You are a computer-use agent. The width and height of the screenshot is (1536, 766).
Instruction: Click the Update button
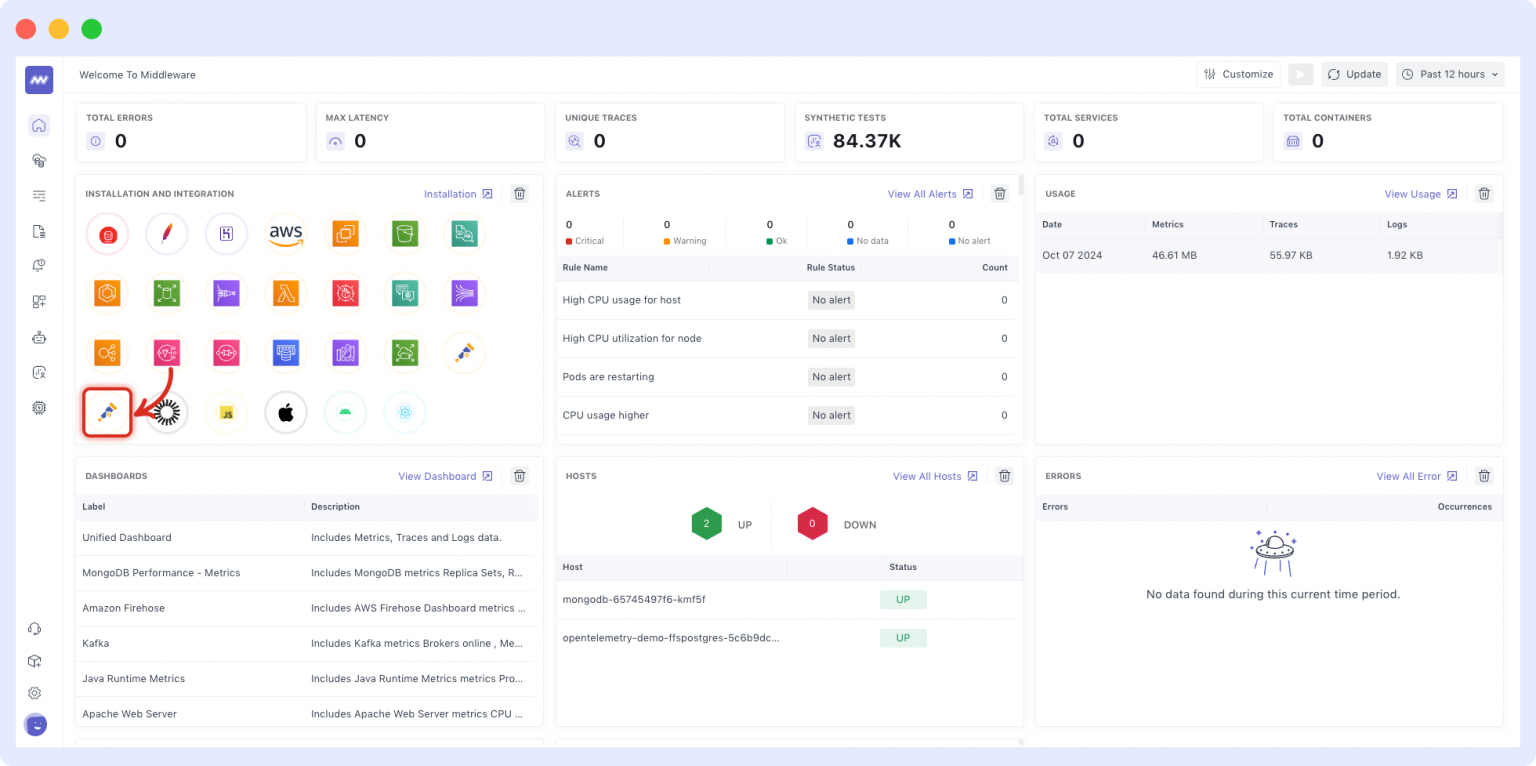click(x=1354, y=74)
